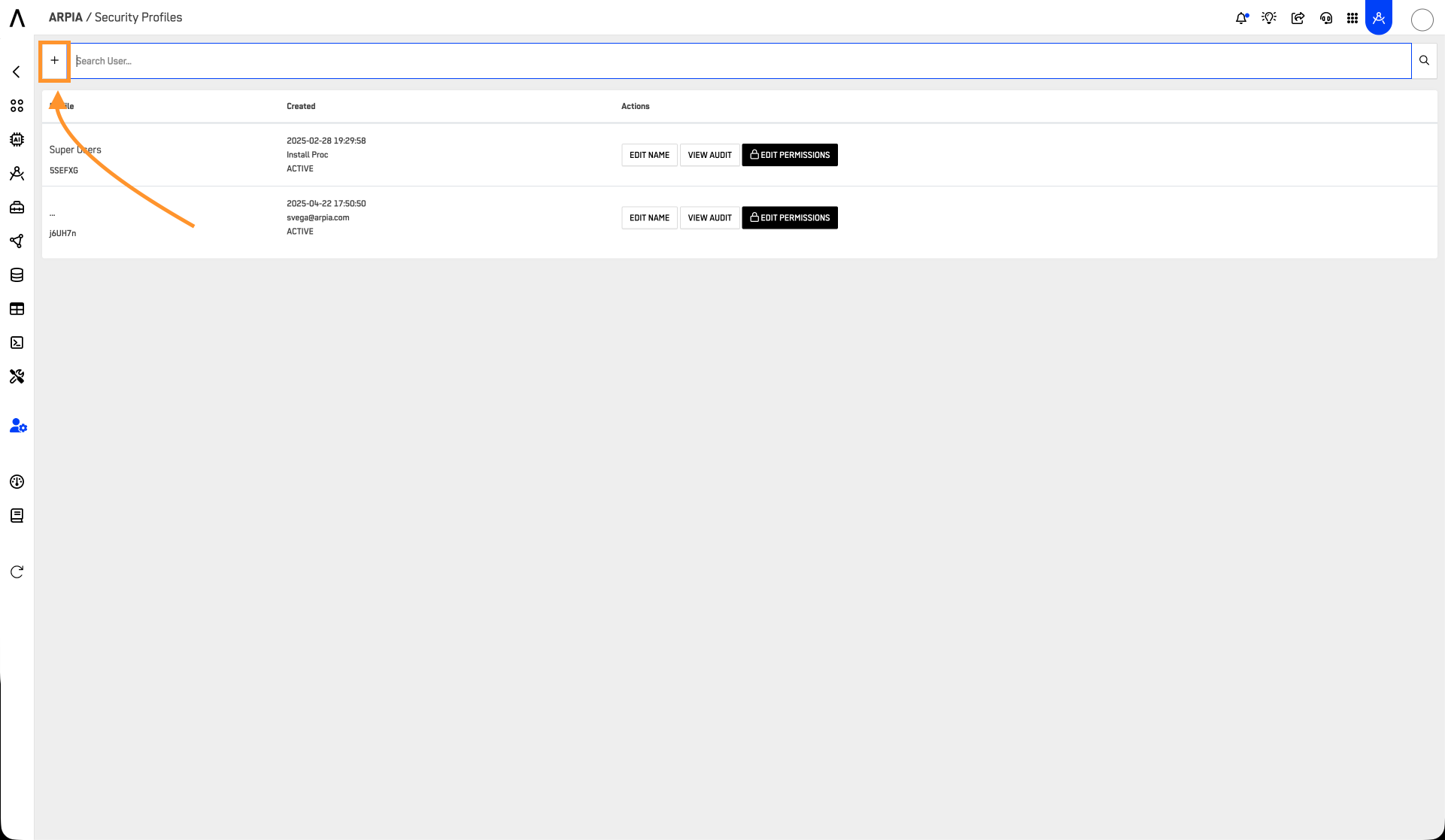Open the logs book icon in the sidebar
Screen dimensions: 1445x840
point(17,515)
